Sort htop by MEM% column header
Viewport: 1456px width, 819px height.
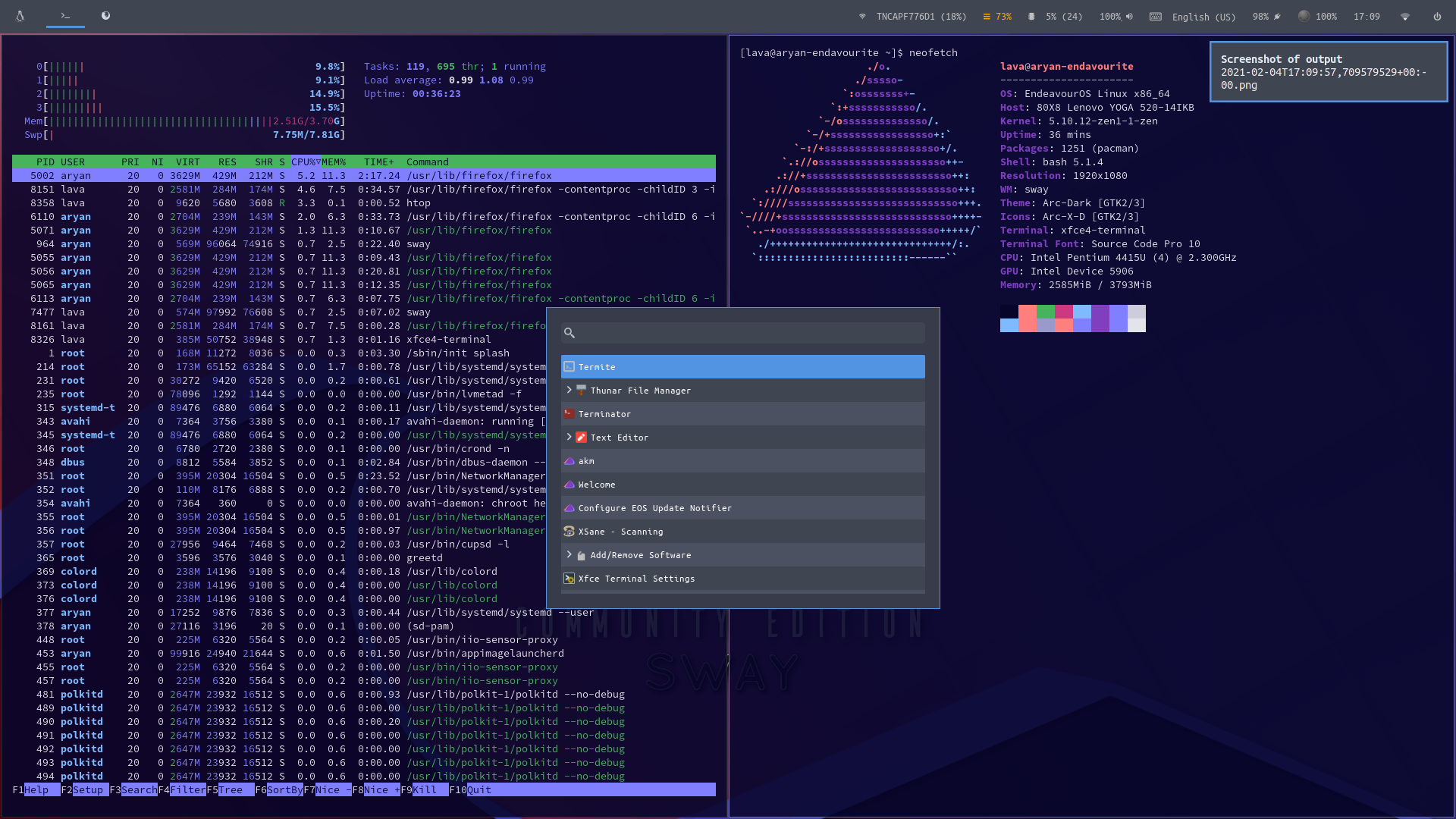[333, 162]
